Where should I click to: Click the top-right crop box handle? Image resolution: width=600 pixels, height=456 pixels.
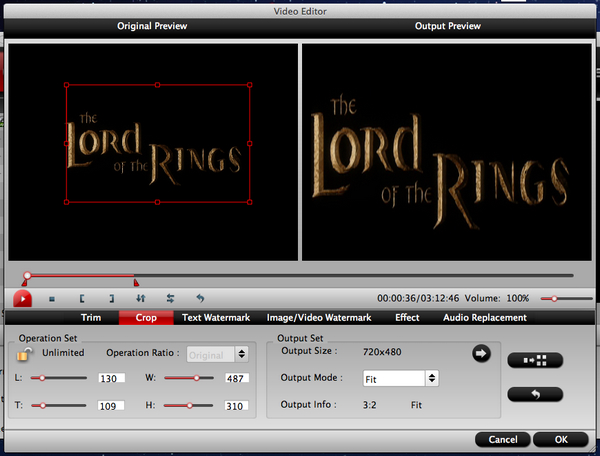coord(249,85)
